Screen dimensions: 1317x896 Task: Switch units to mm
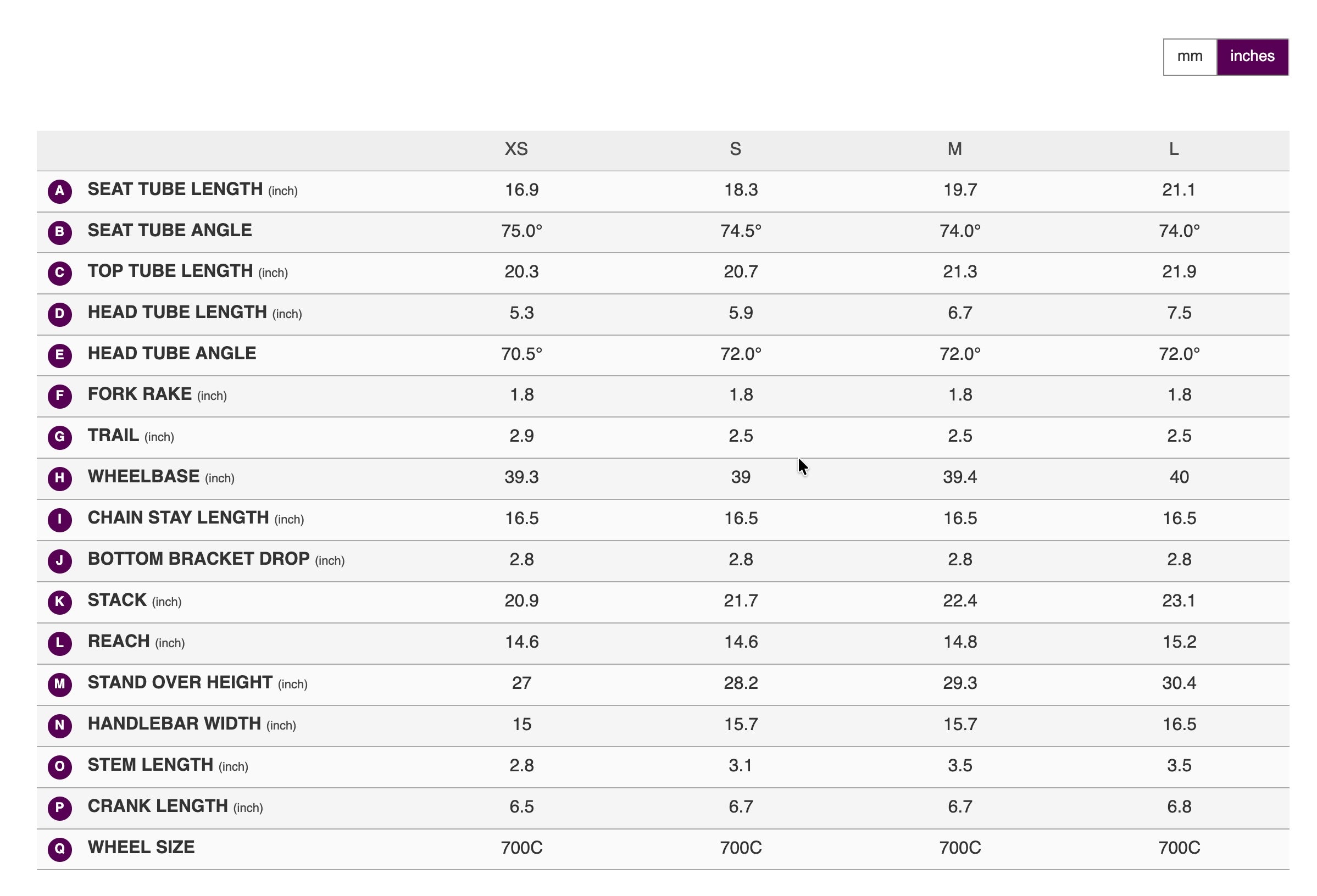(1190, 57)
